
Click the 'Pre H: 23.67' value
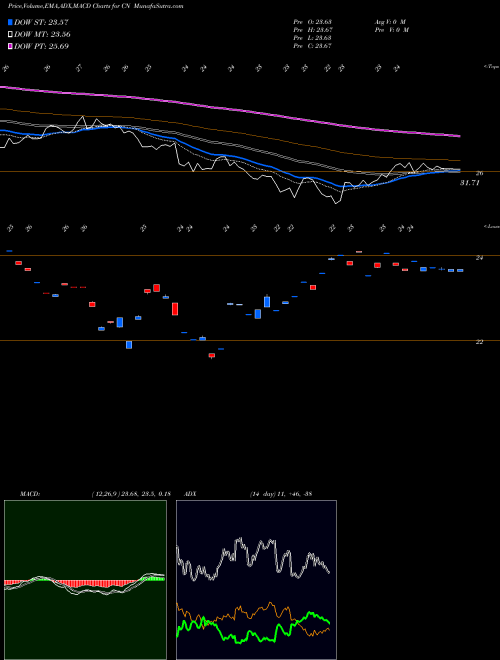315,30
